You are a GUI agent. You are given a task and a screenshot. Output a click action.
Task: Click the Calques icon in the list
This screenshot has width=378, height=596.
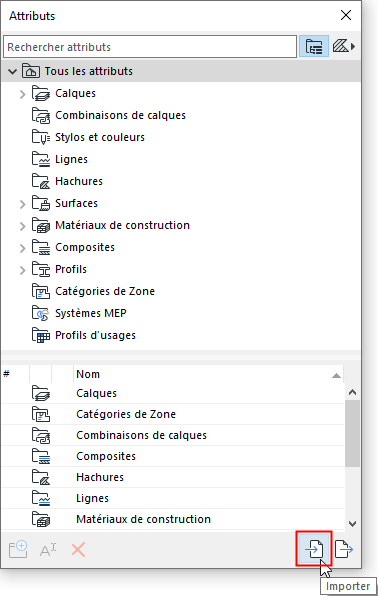tap(41, 393)
